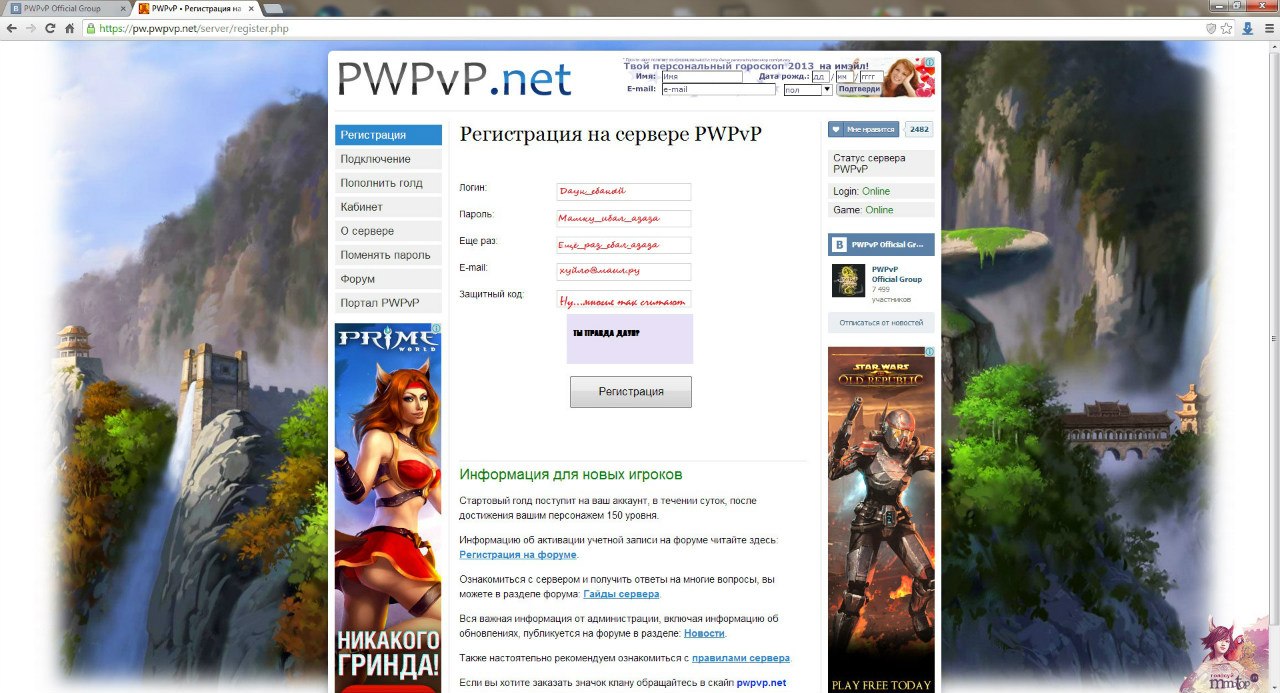This screenshot has width=1280, height=693.
Task: Click the 'Отписаться от новостей' button
Action: tap(881, 323)
